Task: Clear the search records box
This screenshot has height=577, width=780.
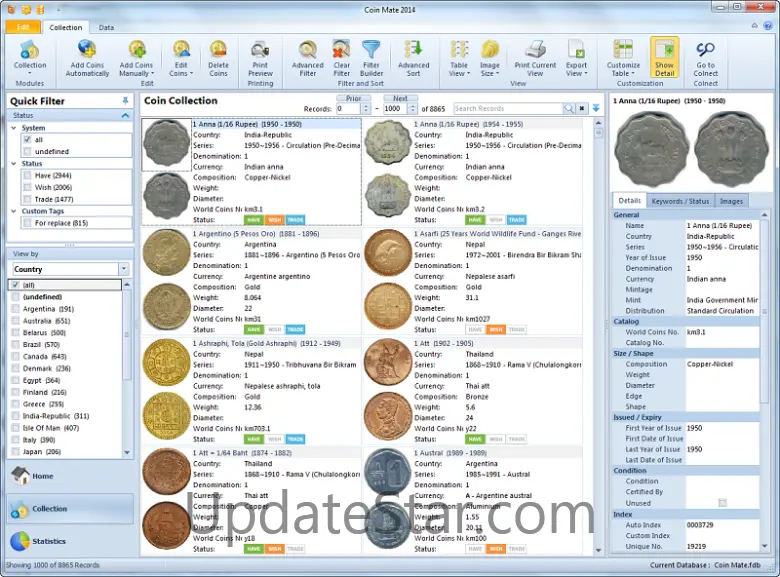Action: coord(582,108)
